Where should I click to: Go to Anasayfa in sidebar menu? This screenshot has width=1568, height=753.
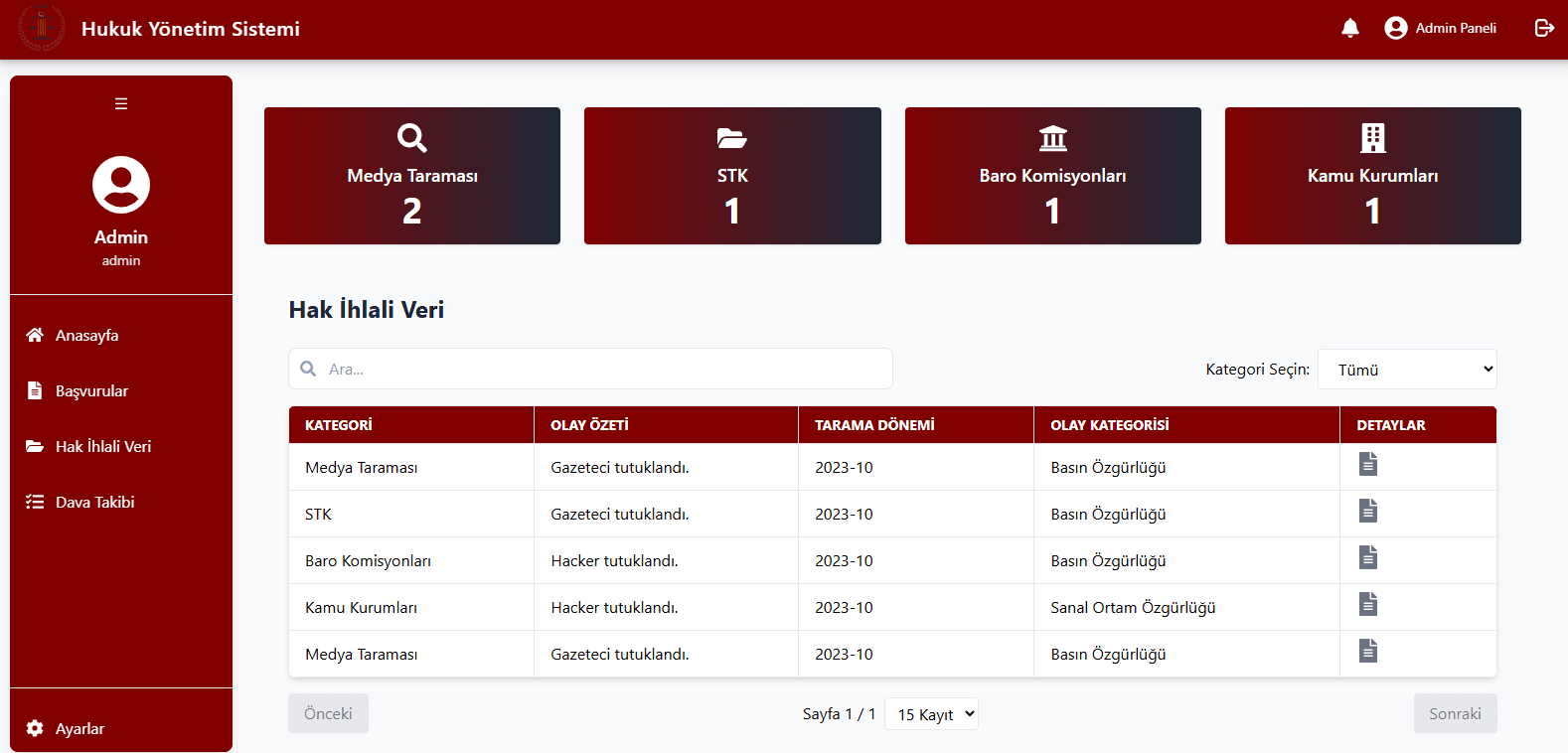(x=121, y=335)
